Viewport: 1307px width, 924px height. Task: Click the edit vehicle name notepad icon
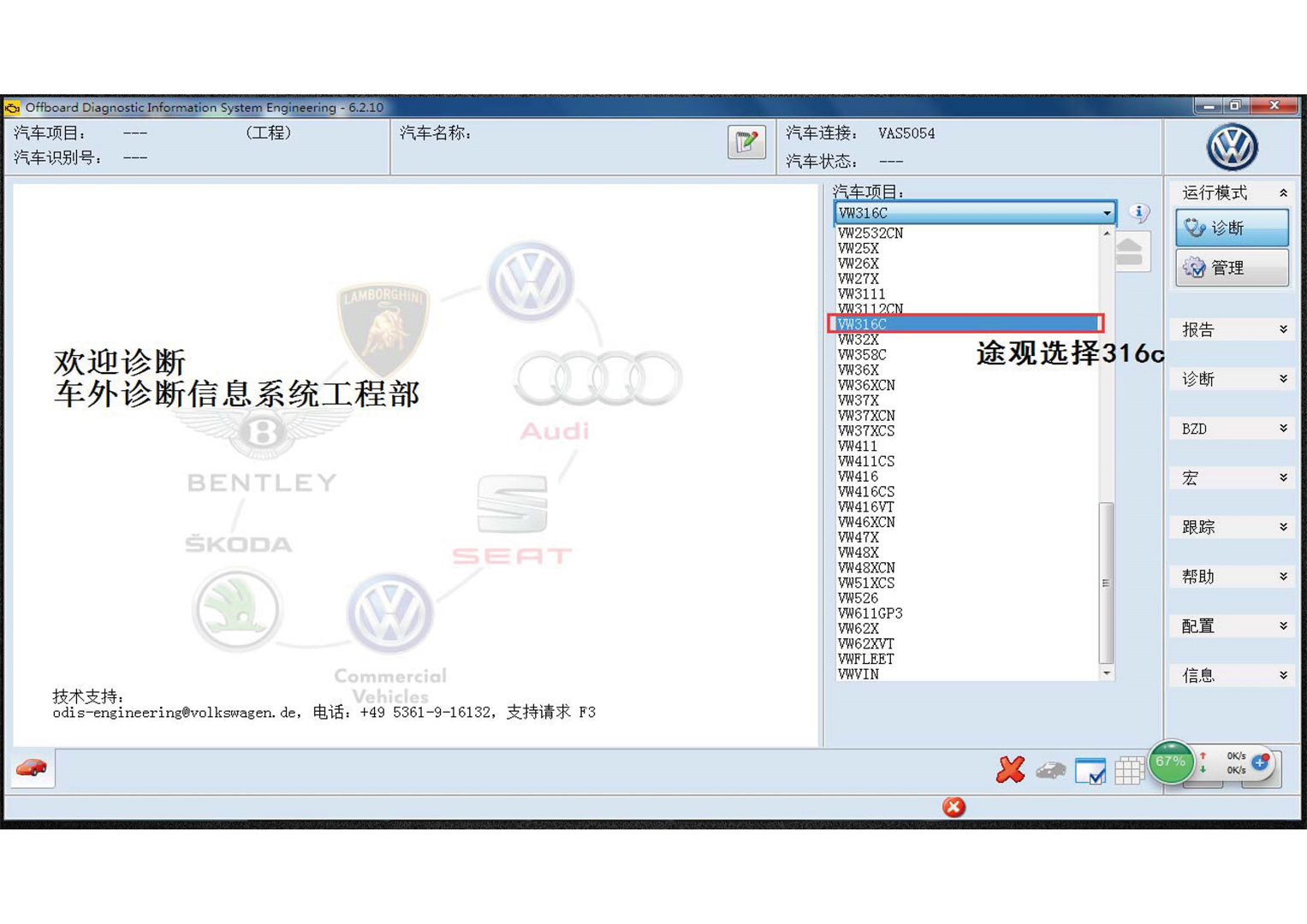746,142
